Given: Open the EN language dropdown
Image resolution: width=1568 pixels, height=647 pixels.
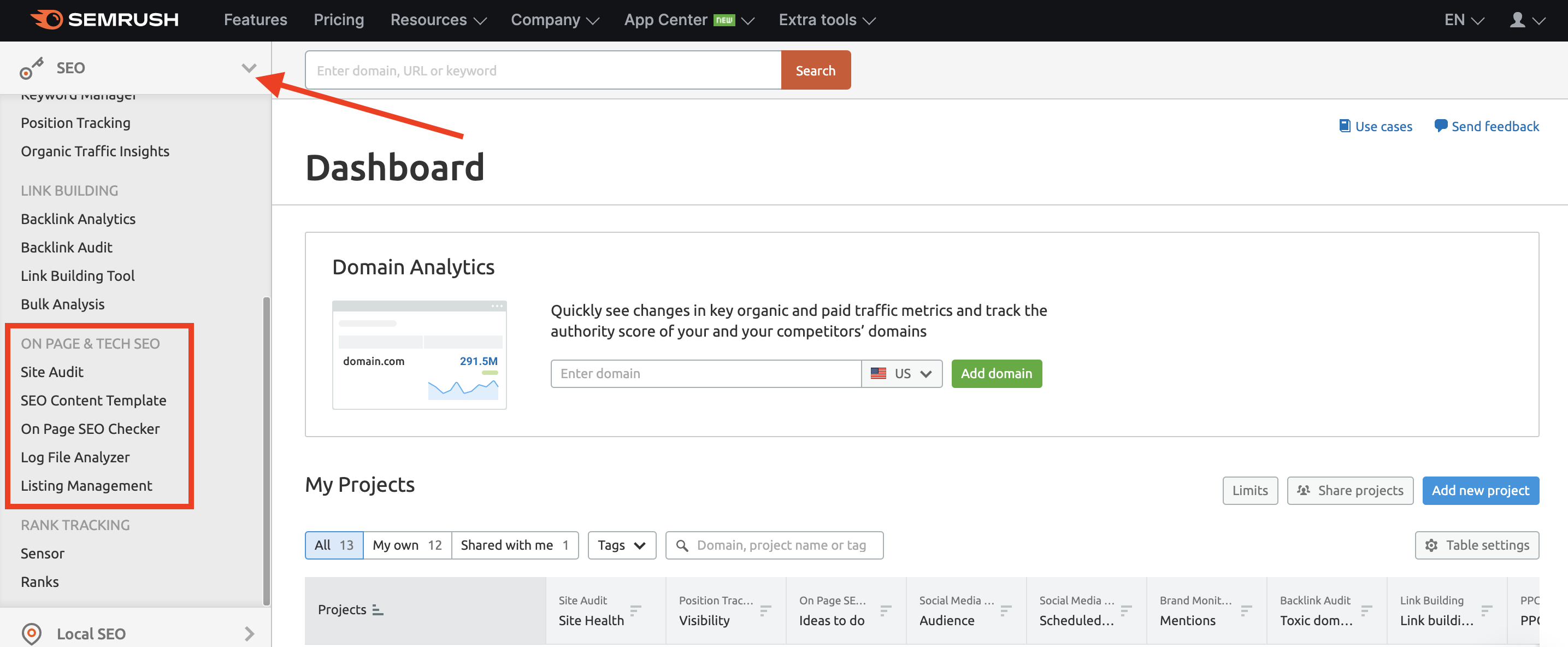Looking at the screenshot, I should [x=1464, y=20].
